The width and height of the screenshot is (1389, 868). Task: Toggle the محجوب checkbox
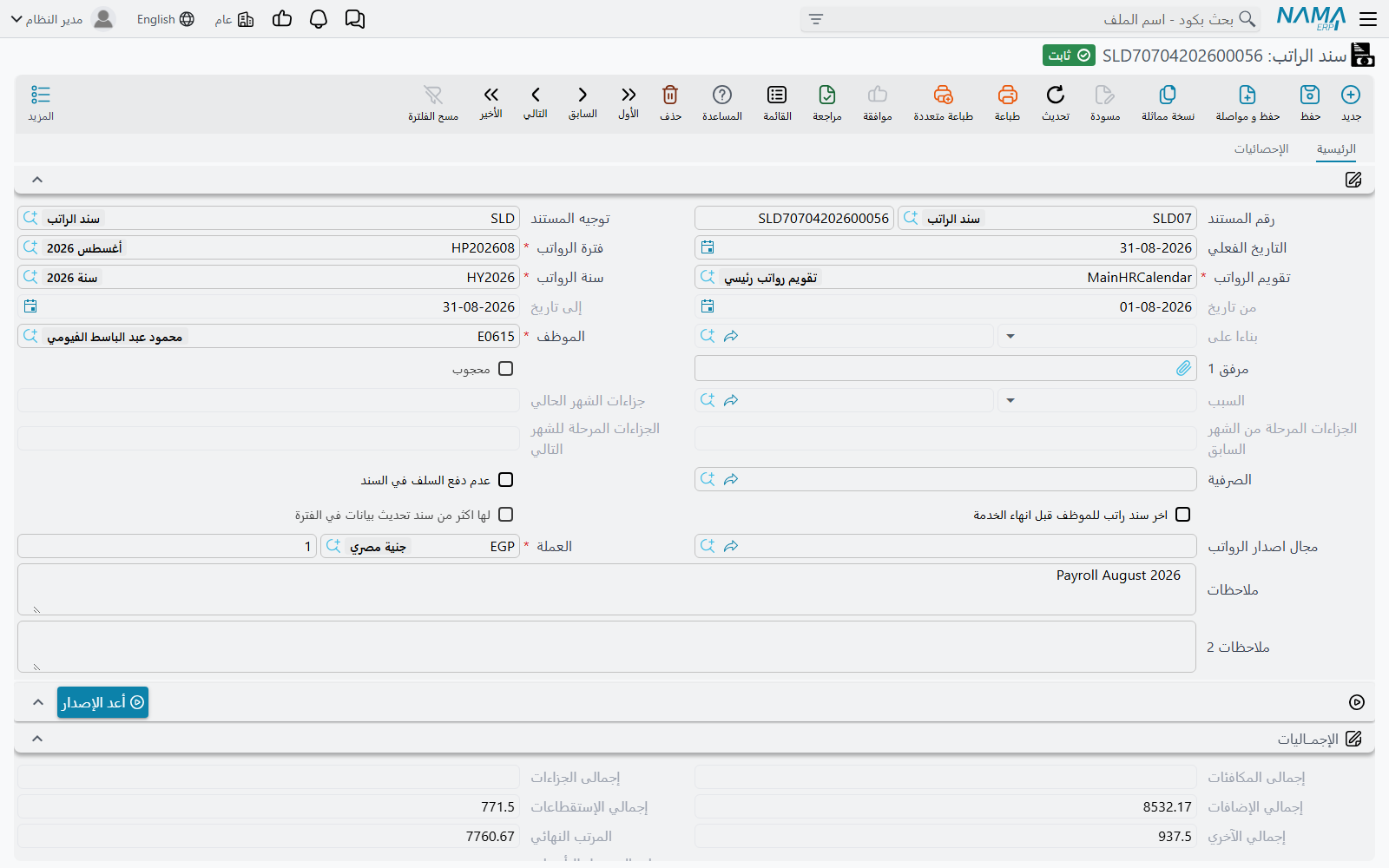(x=506, y=369)
